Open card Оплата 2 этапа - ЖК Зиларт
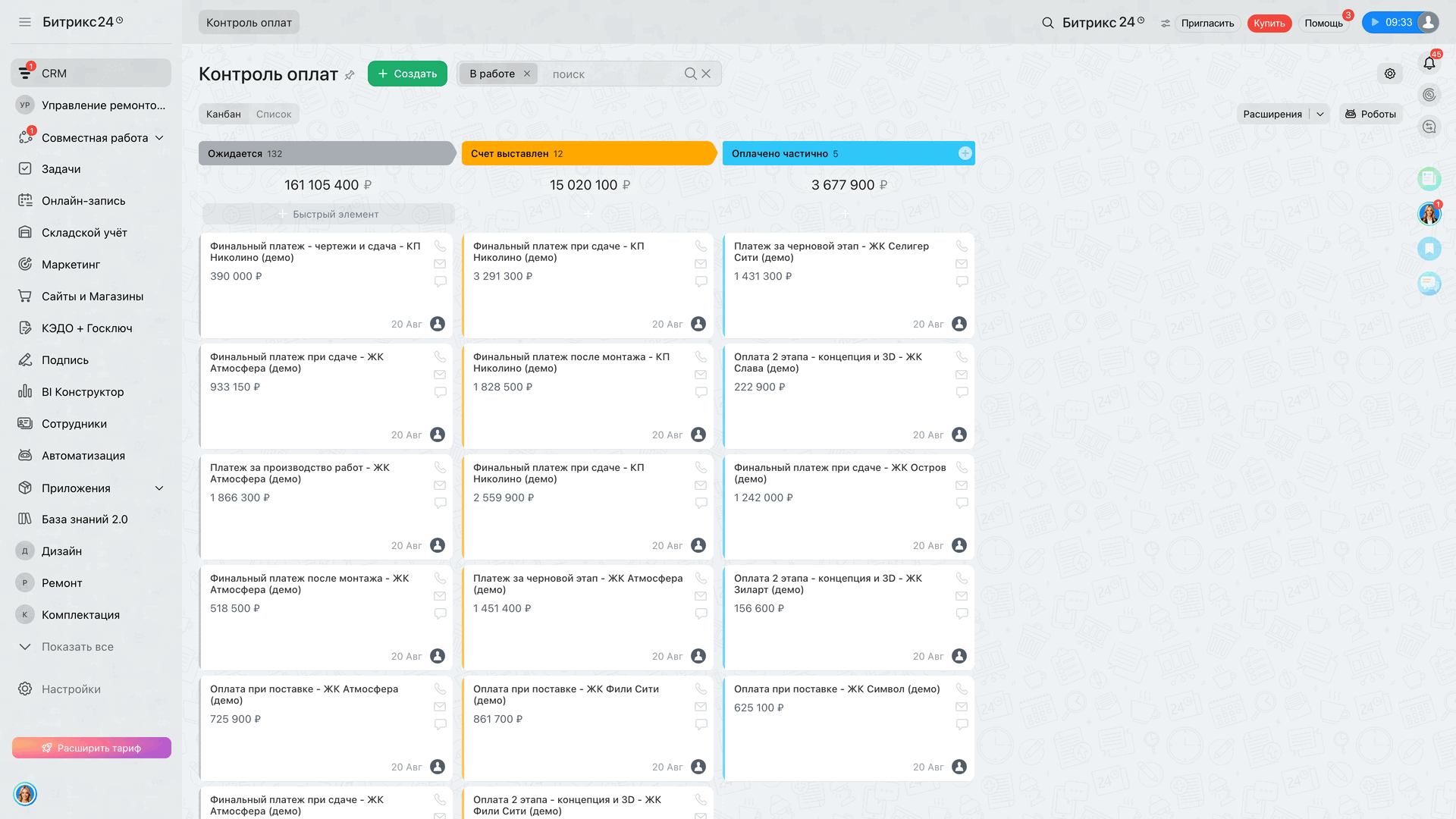 [x=828, y=584]
